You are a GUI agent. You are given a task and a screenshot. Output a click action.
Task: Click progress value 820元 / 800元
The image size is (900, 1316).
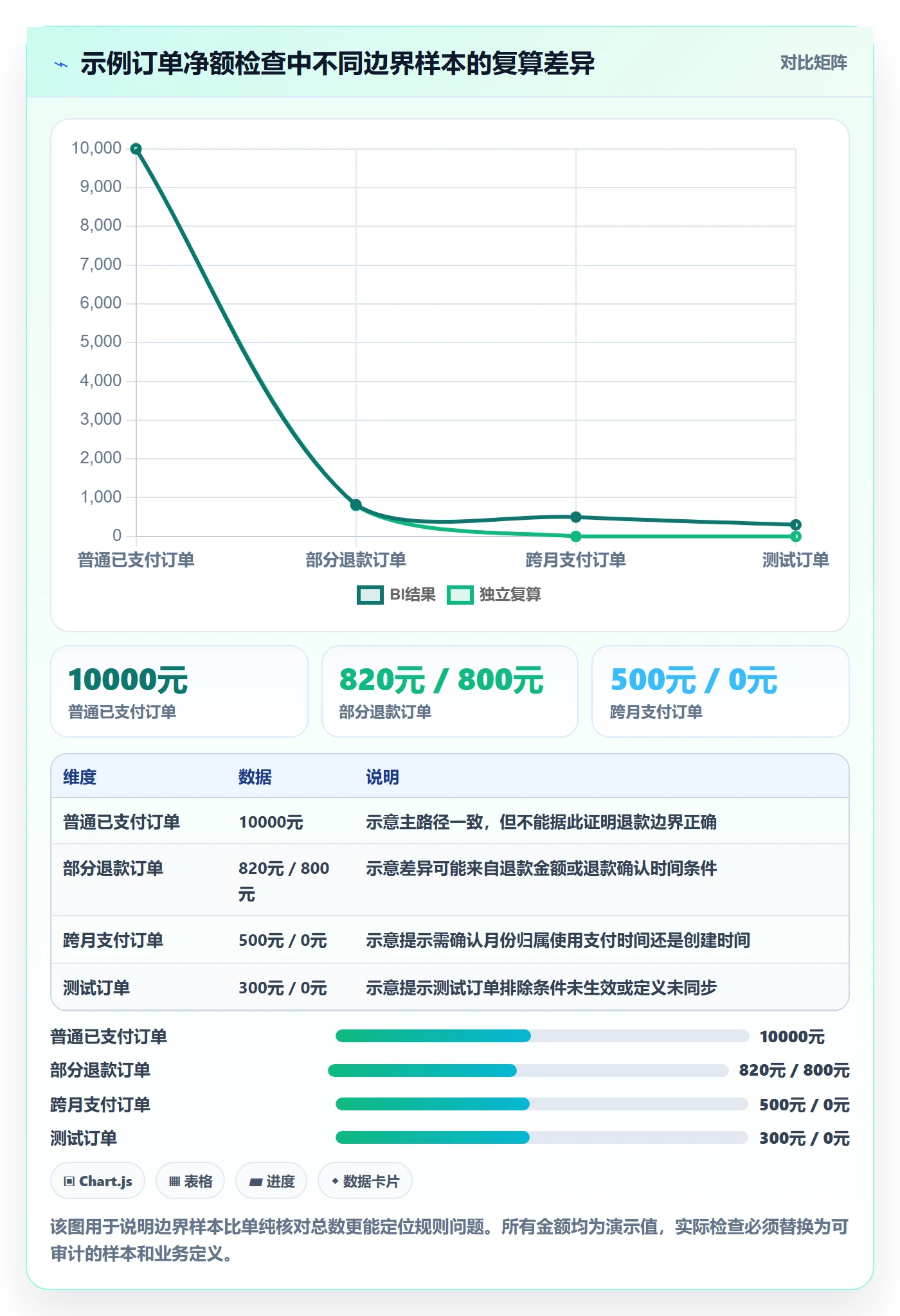click(x=795, y=1070)
